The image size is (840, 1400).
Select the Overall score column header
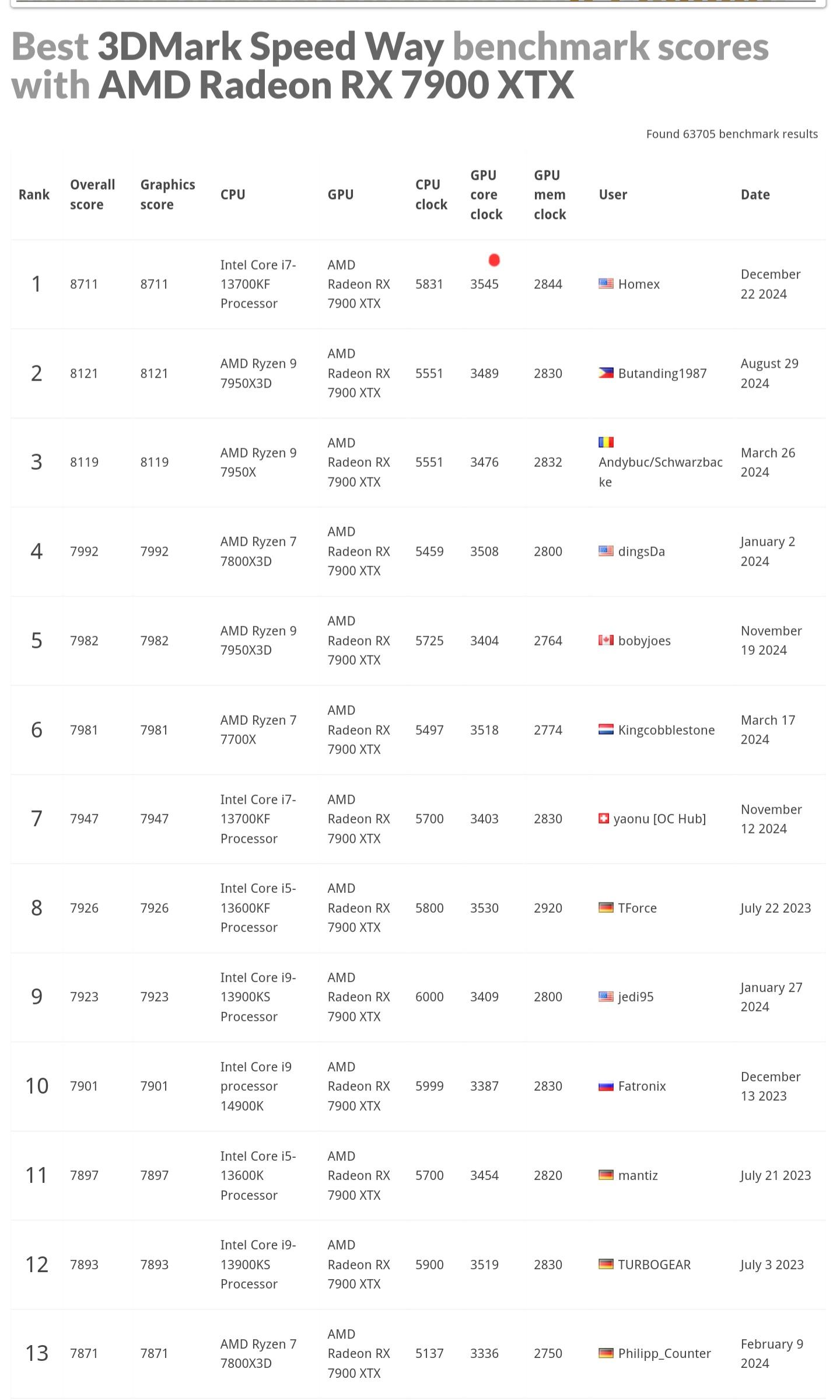click(92, 194)
